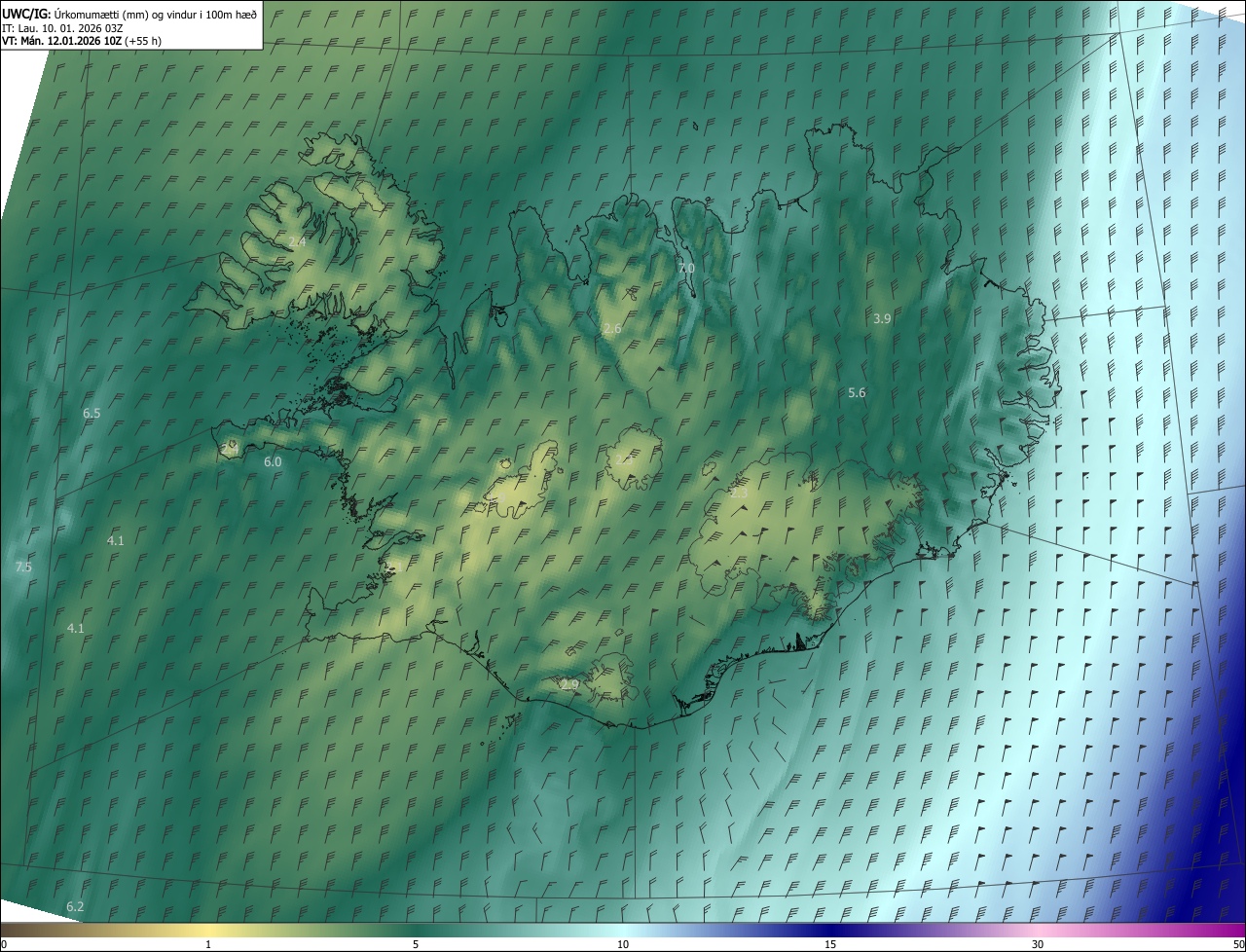Screen dimensions: 1246x952
Task: Click the 7.5 value at the western edge
Action: click(x=24, y=568)
